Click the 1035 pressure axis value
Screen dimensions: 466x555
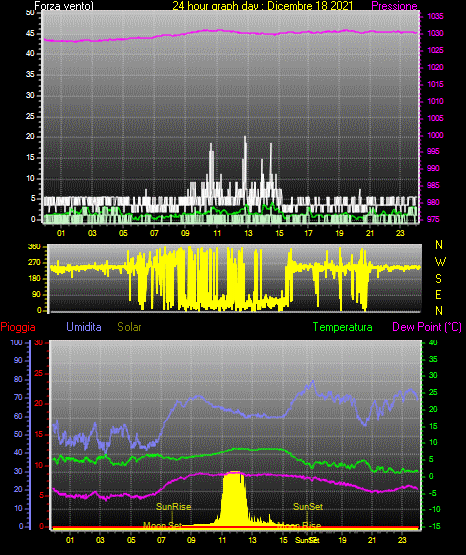coord(435,16)
